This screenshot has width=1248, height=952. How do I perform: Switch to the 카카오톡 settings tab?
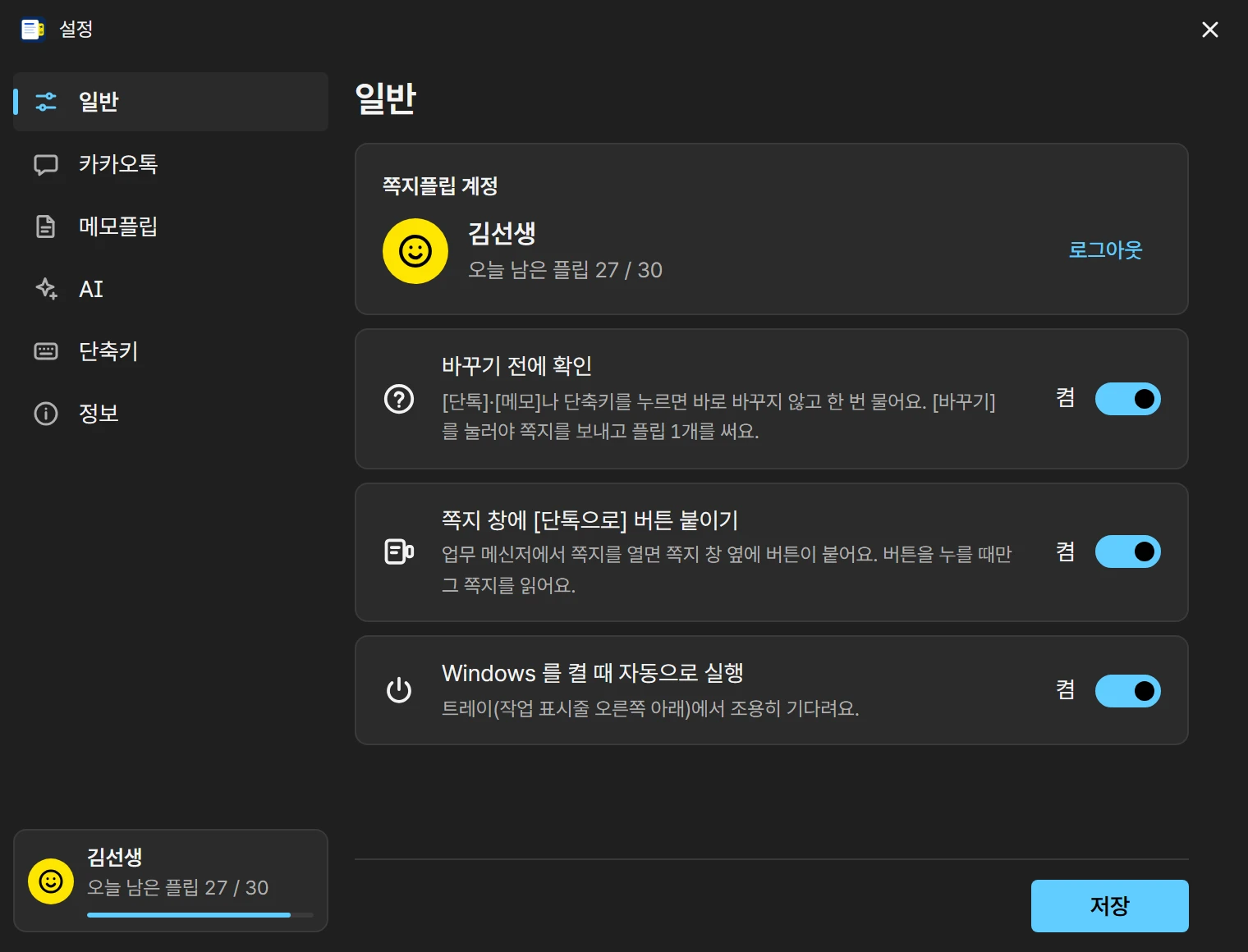point(171,164)
